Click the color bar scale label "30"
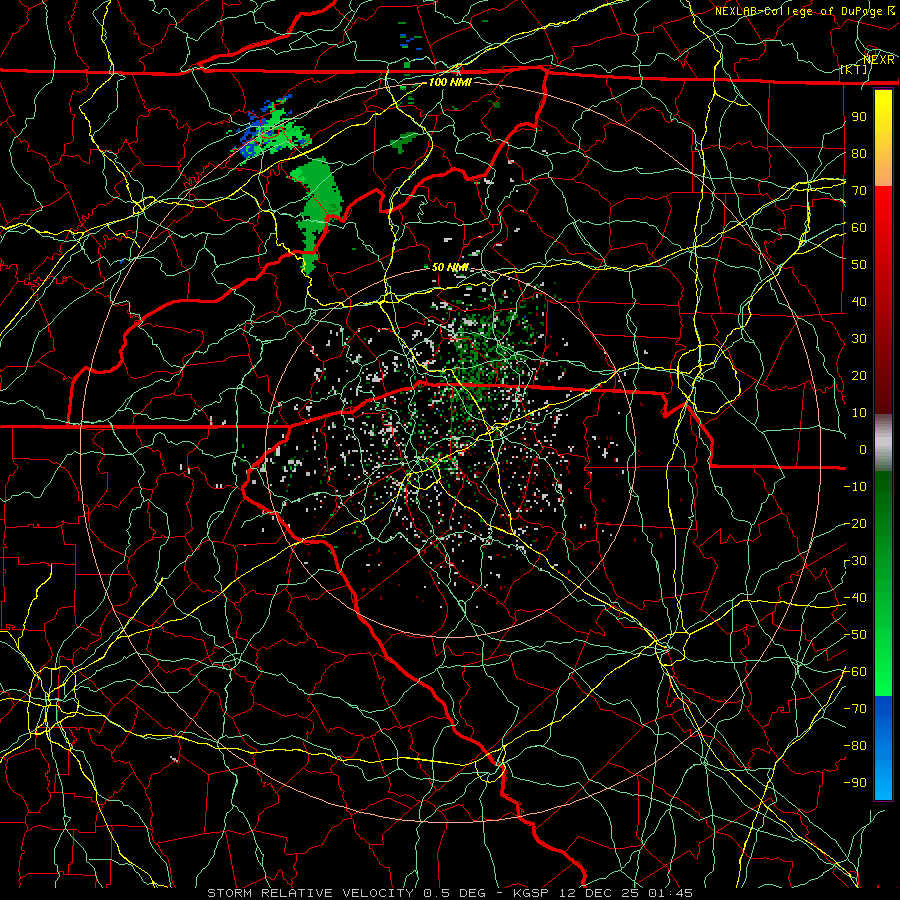This screenshot has width=900, height=900. pos(859,339)
